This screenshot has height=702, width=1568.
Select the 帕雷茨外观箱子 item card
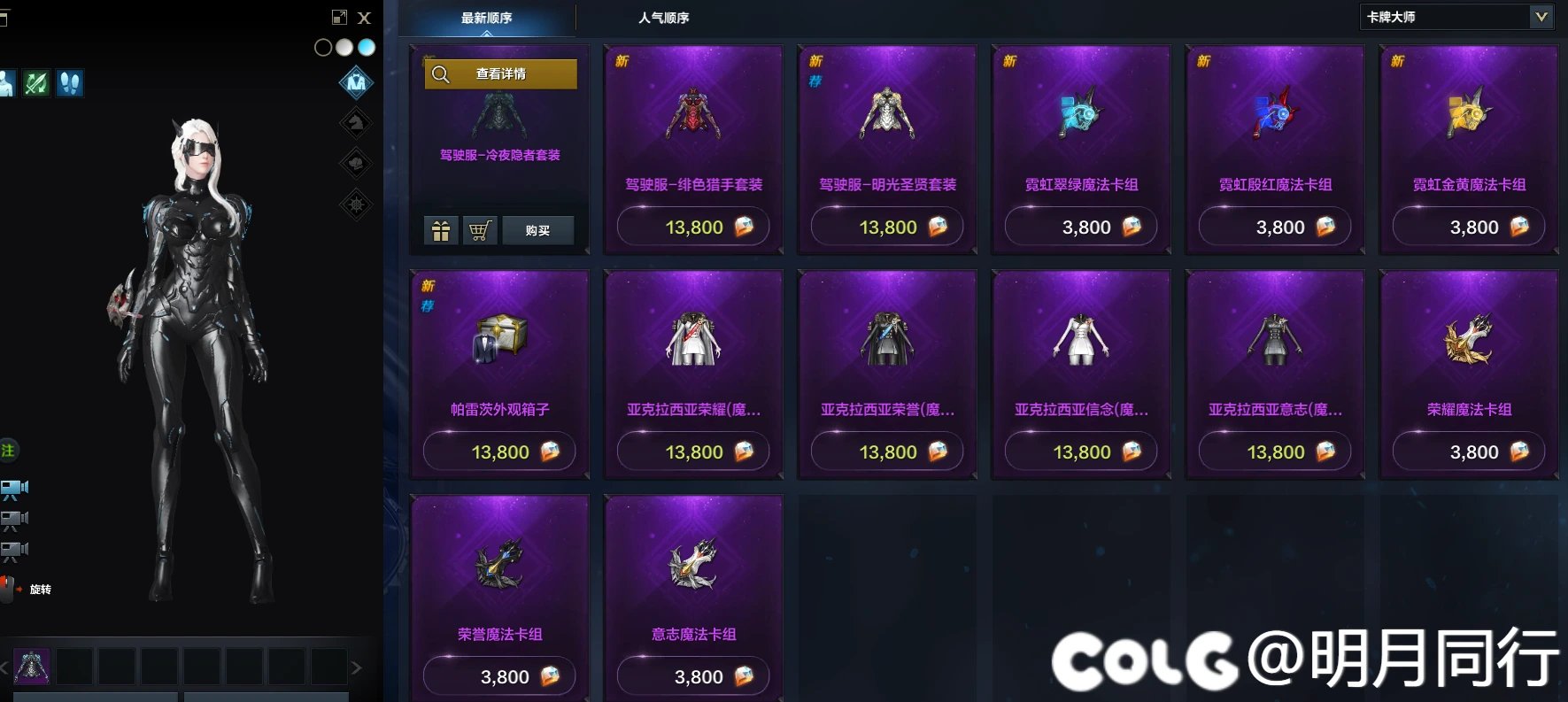500,374
